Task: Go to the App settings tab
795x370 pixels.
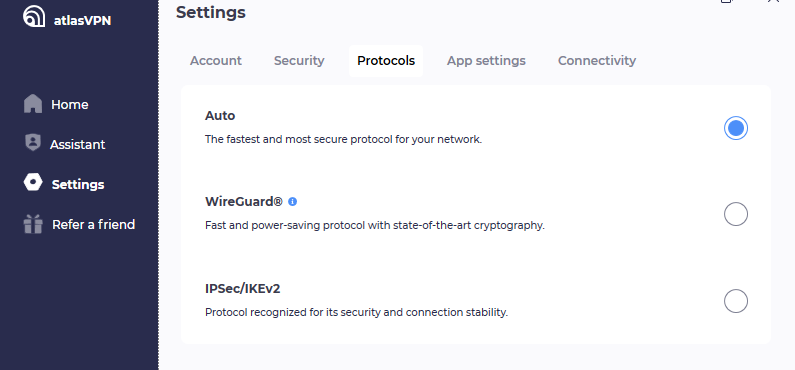Action: pyautogui.click(x=486, y=61)
